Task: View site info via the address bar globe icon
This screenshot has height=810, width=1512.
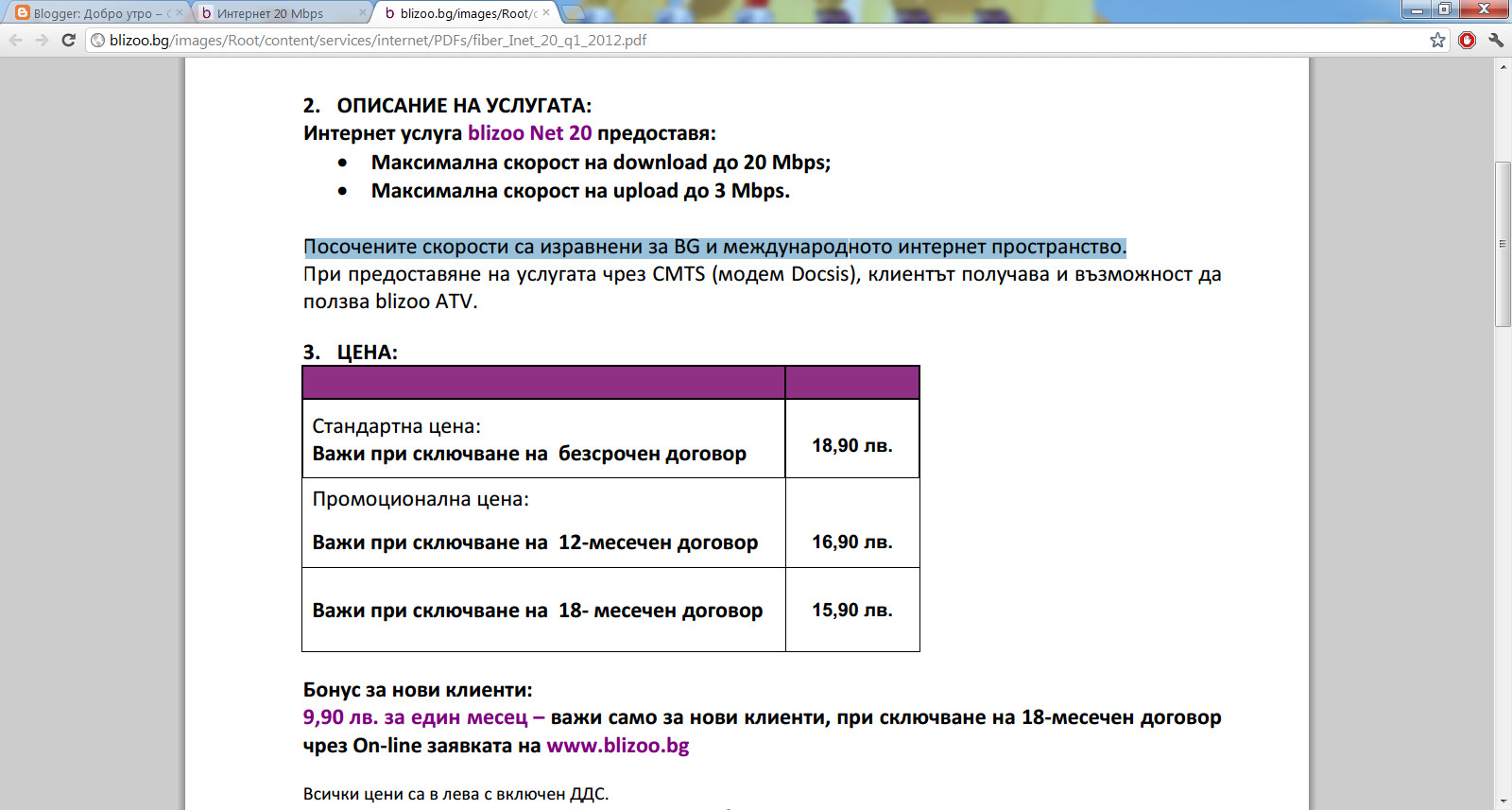Action: (x=97, y=40)
